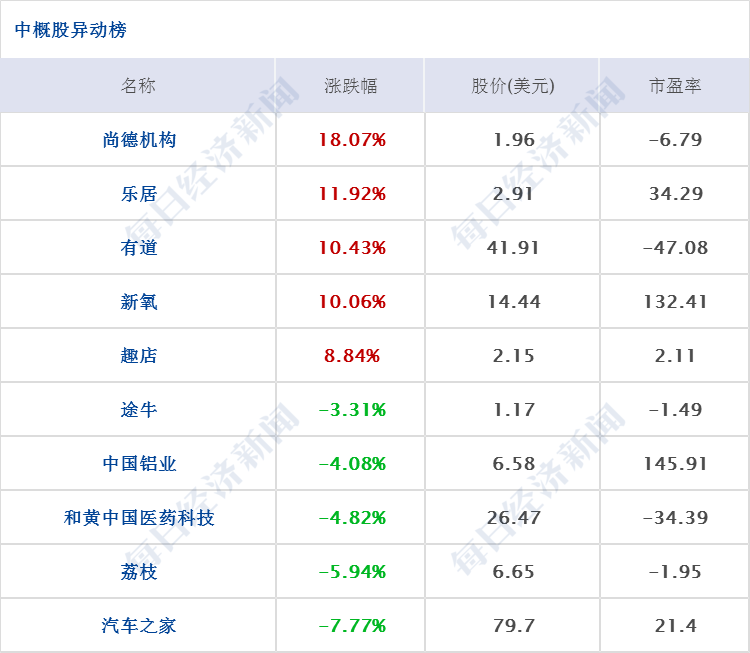Viewport: 750px width, 653px height.
Task: Click the 名称 column header
Action: [x=138, y=86]
